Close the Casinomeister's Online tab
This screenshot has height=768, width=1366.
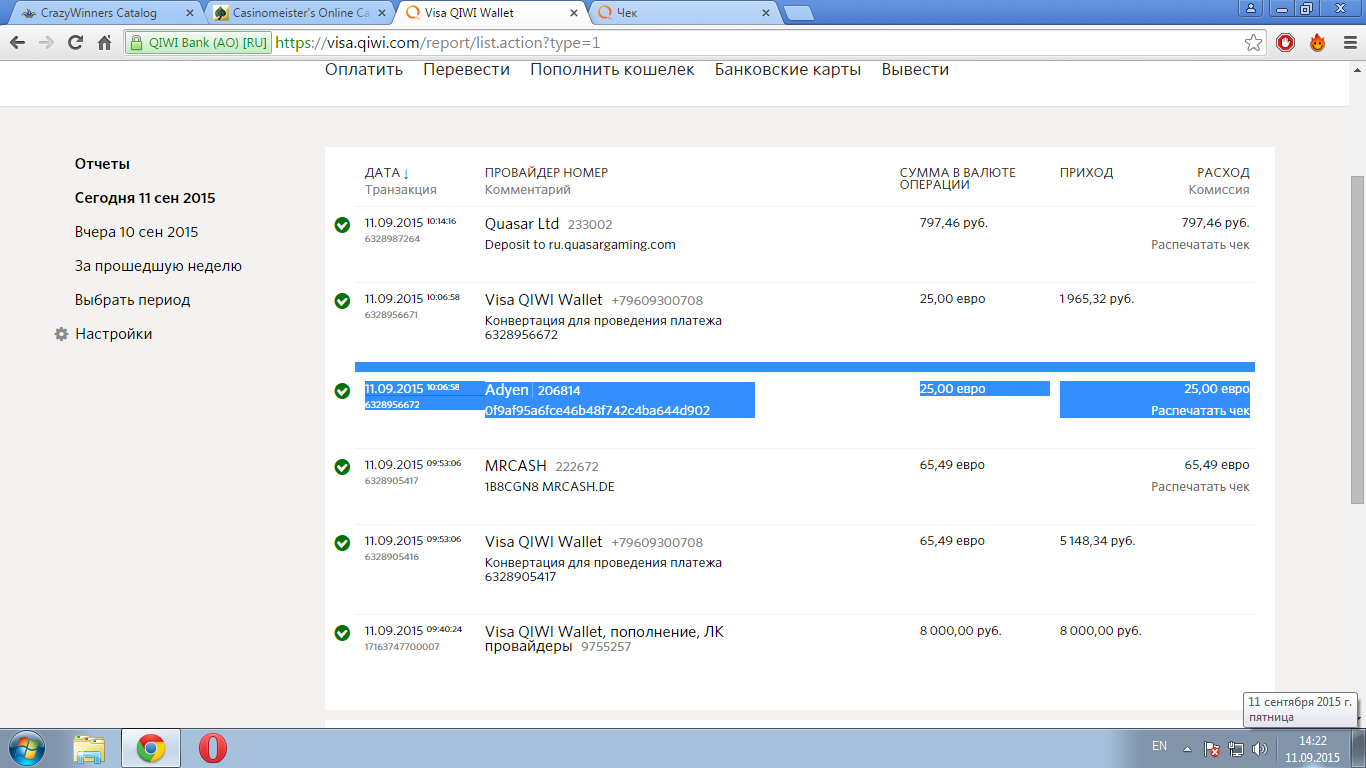381,13
